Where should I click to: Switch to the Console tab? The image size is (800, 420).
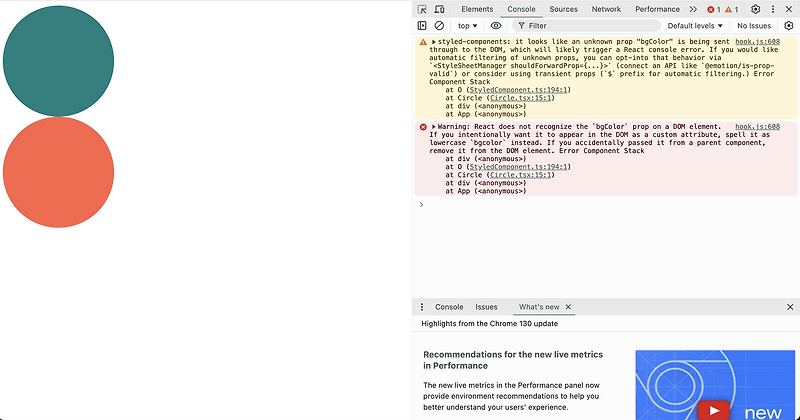coord(521,9)
